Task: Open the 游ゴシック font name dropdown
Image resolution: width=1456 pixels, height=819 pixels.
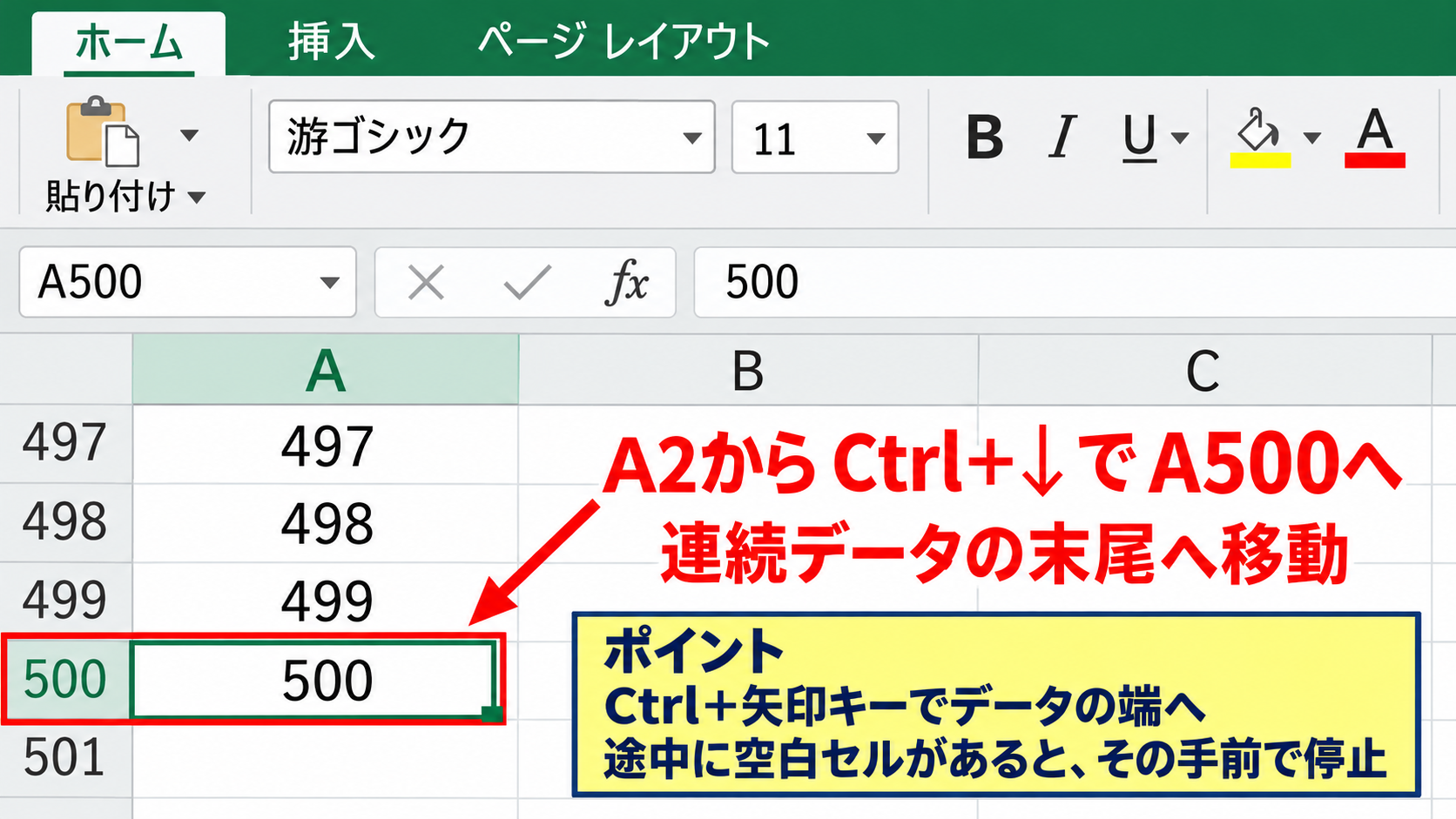Action: [x=692, y=138]
